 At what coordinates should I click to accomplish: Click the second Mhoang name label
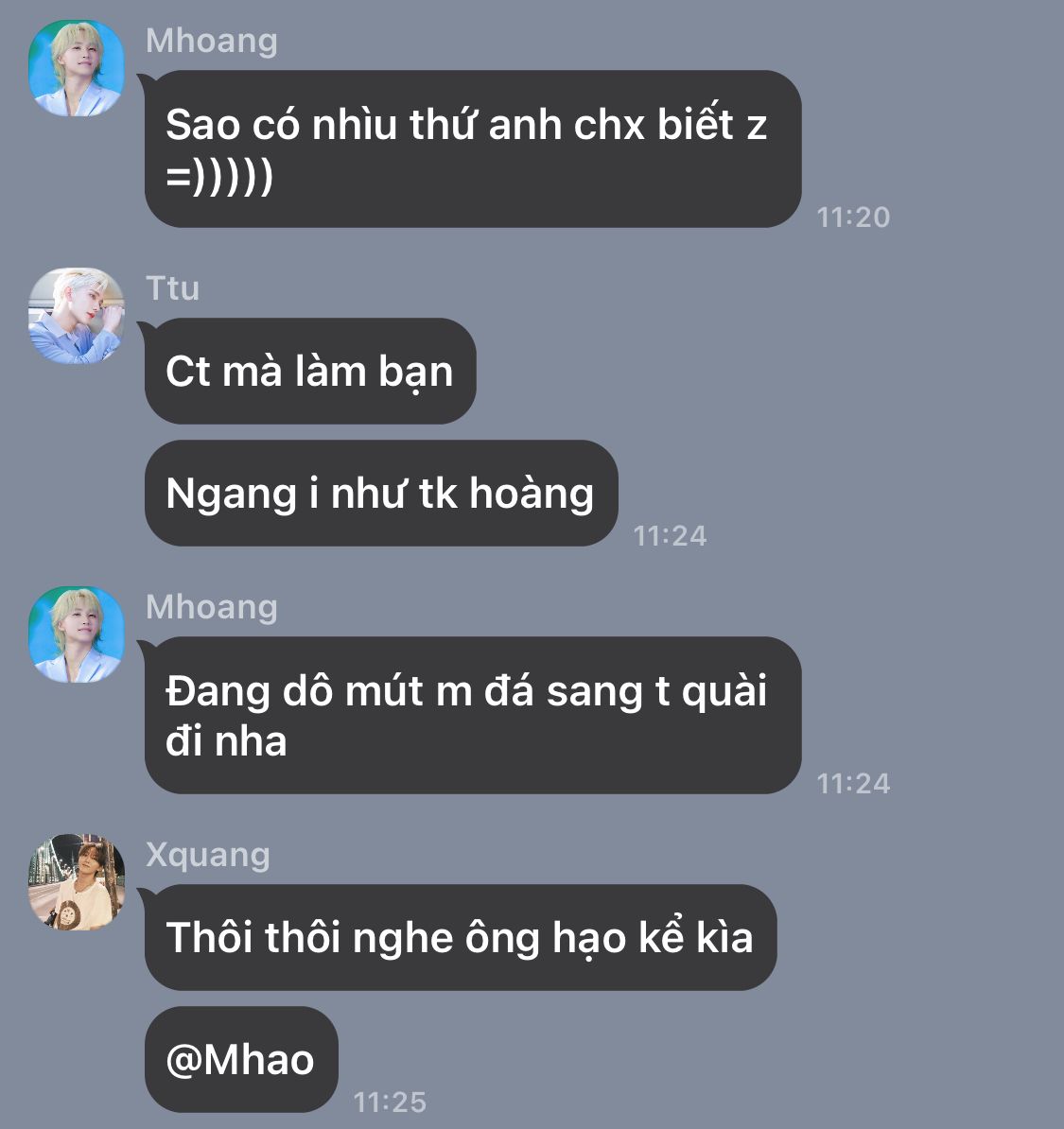[211, 608]
